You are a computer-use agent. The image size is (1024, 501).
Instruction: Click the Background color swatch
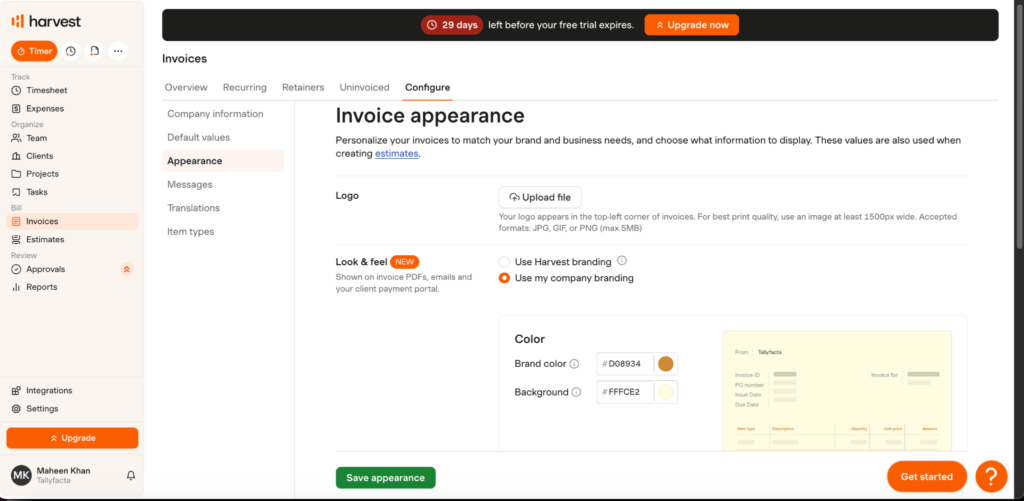(x=665, y=392)
